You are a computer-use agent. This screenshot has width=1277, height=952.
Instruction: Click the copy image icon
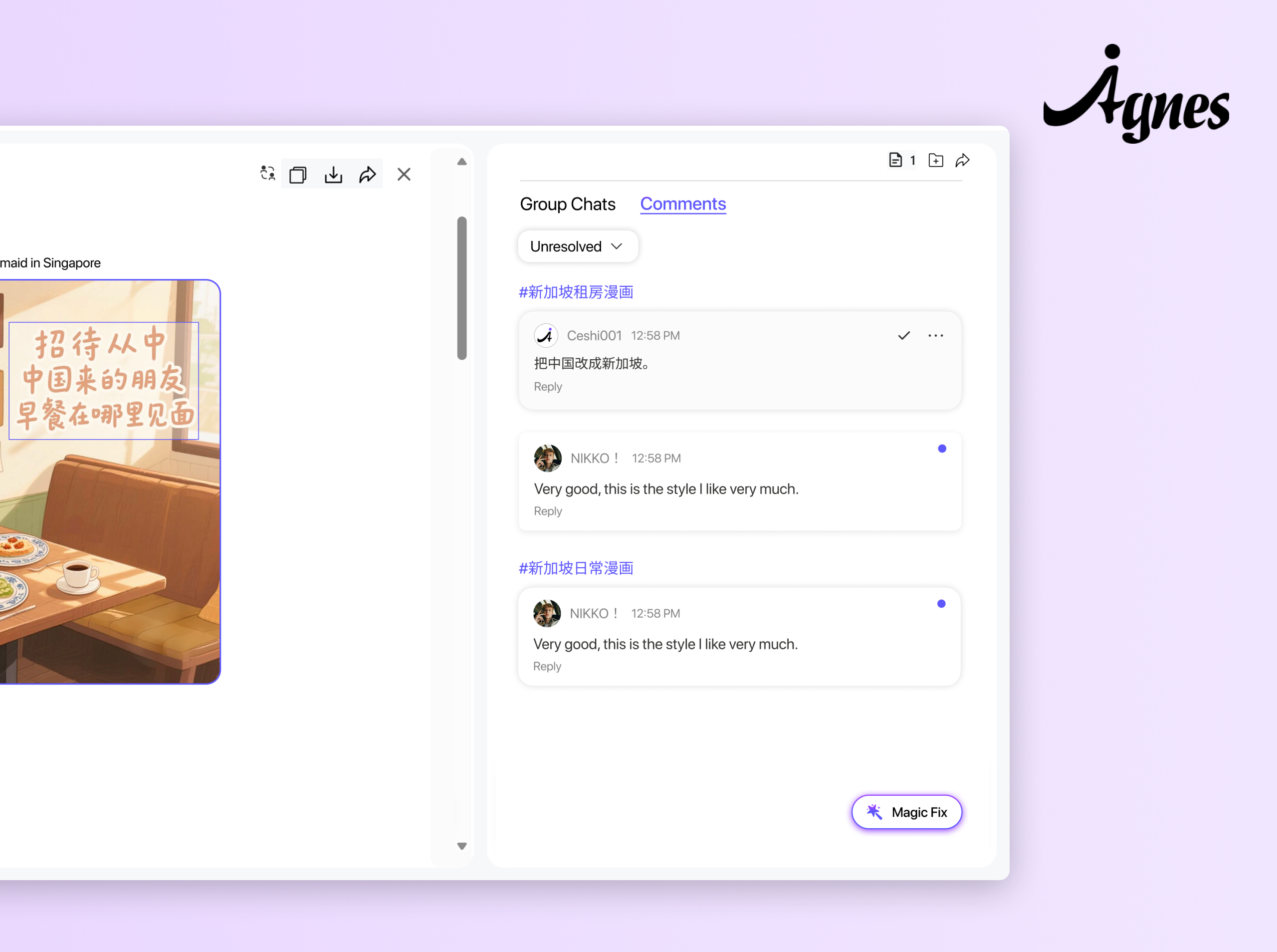[298, 174]
